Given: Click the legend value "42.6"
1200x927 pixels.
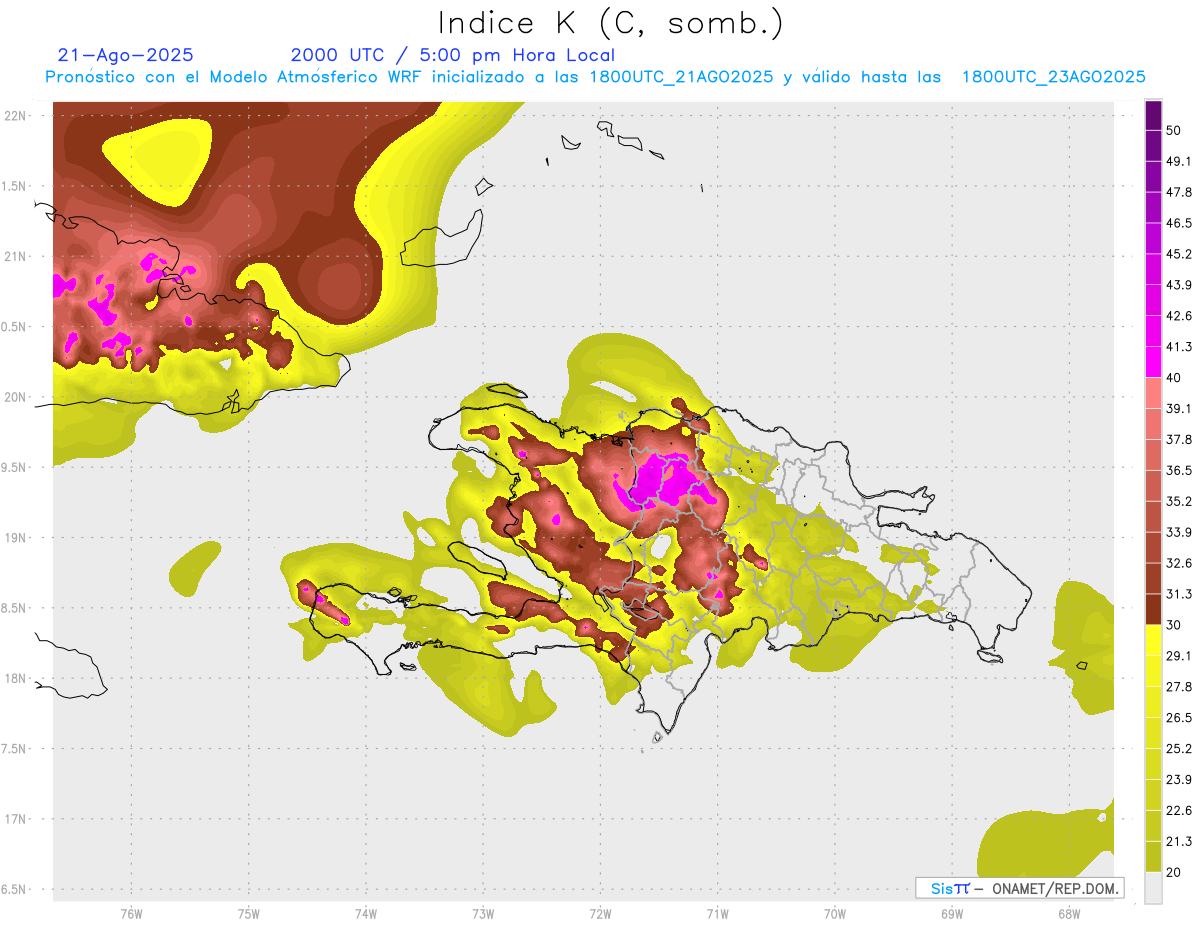Looking at the screenshot, I should [x=1179, y=316].
